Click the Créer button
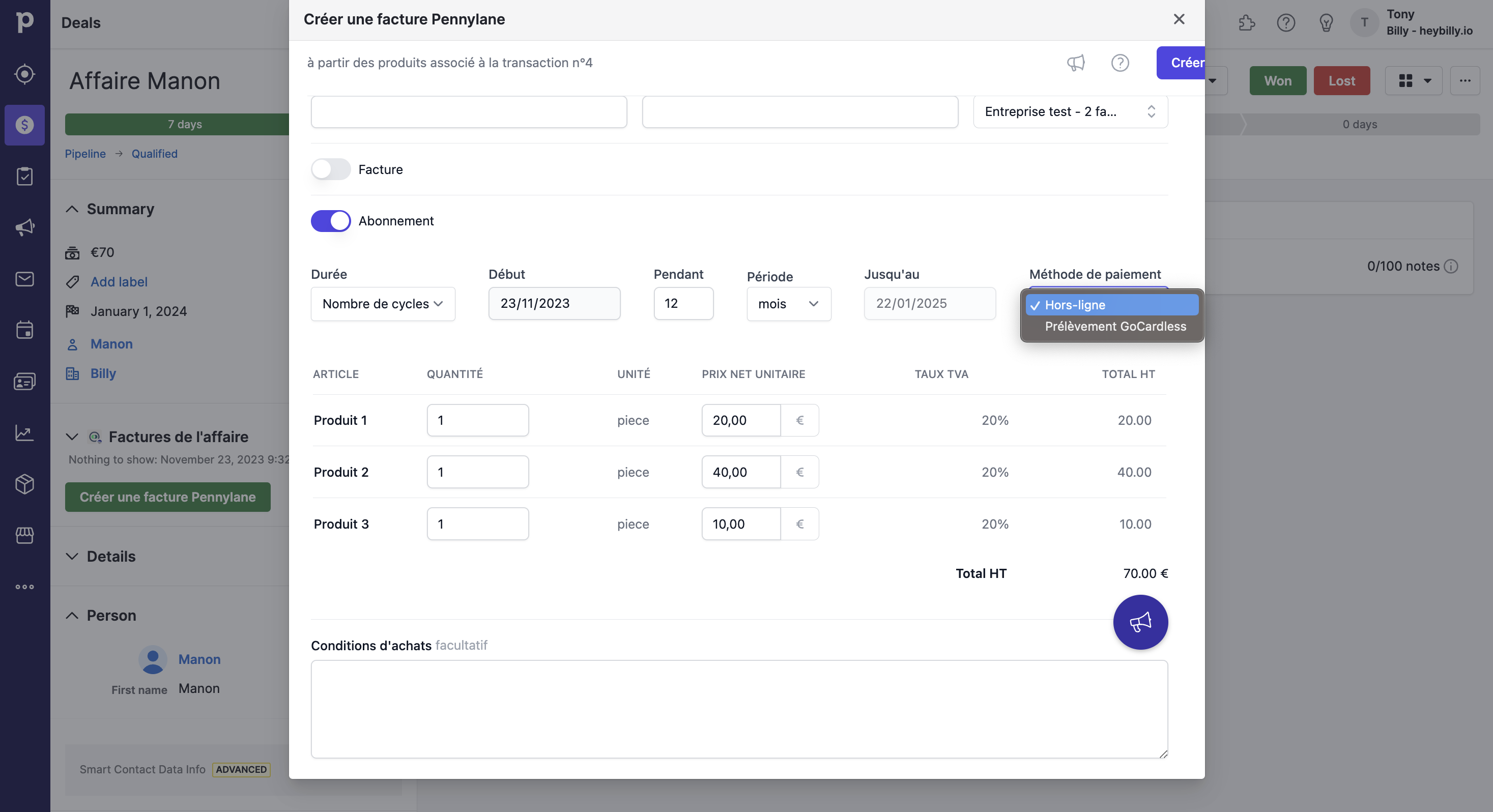Image resolution: width=1493 pixels, height=812 pixels. point(1181,63)
